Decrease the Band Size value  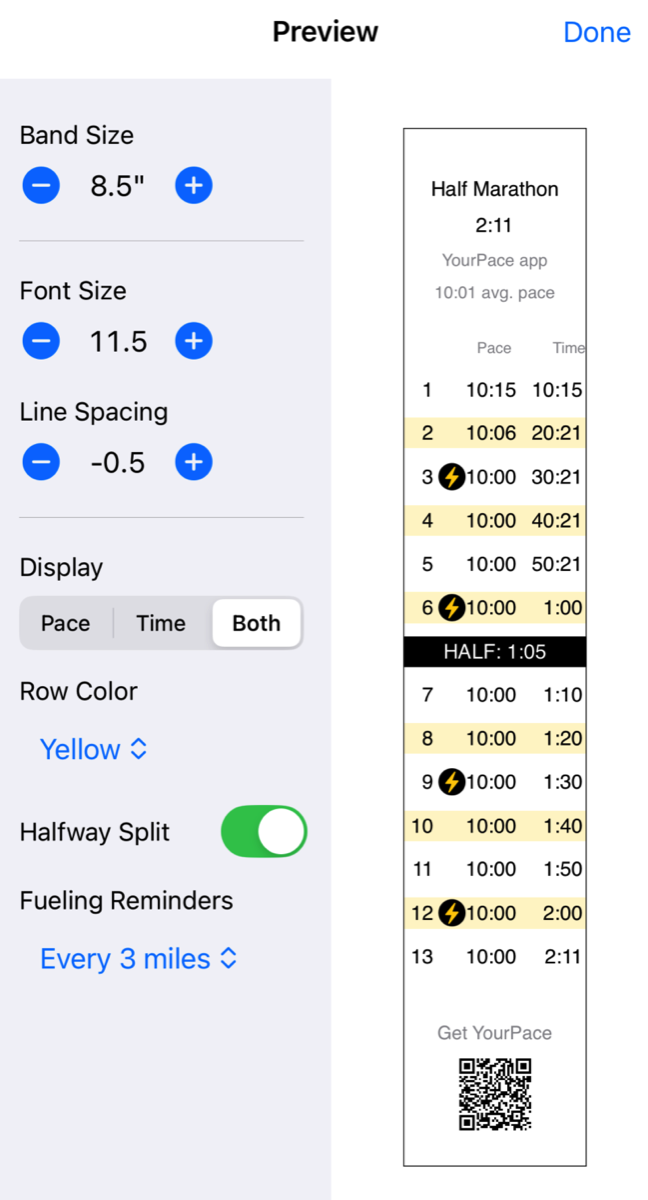(x=41, y=185)
